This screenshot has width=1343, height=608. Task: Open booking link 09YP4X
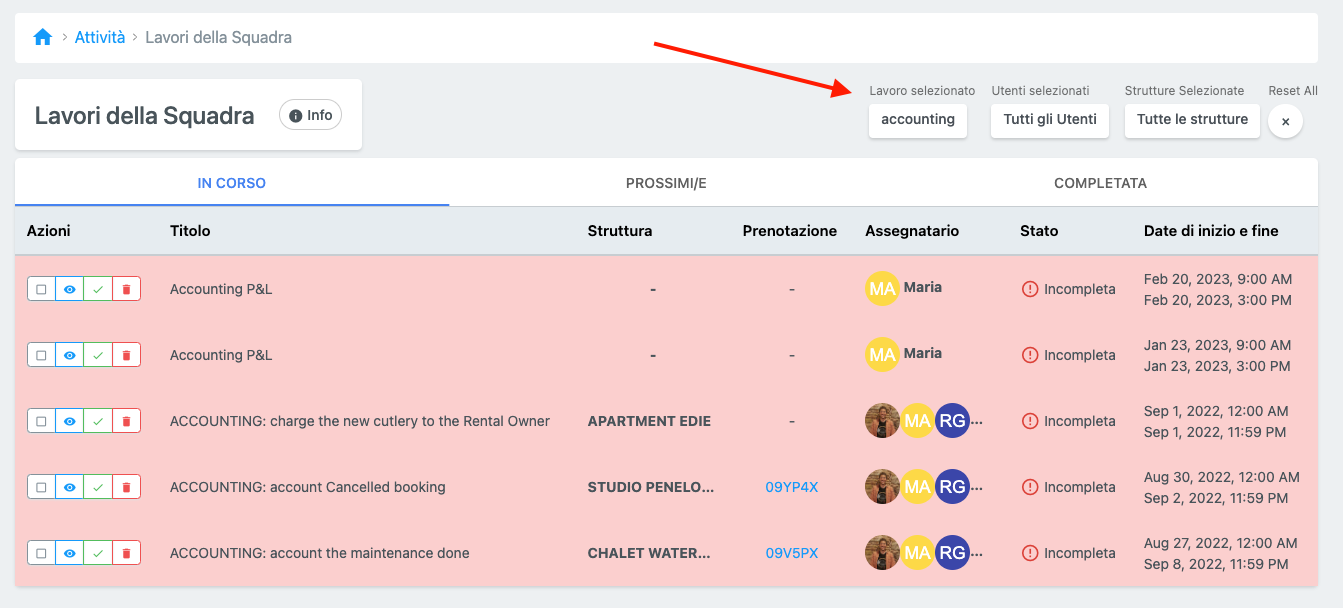(x=791, y=487)
